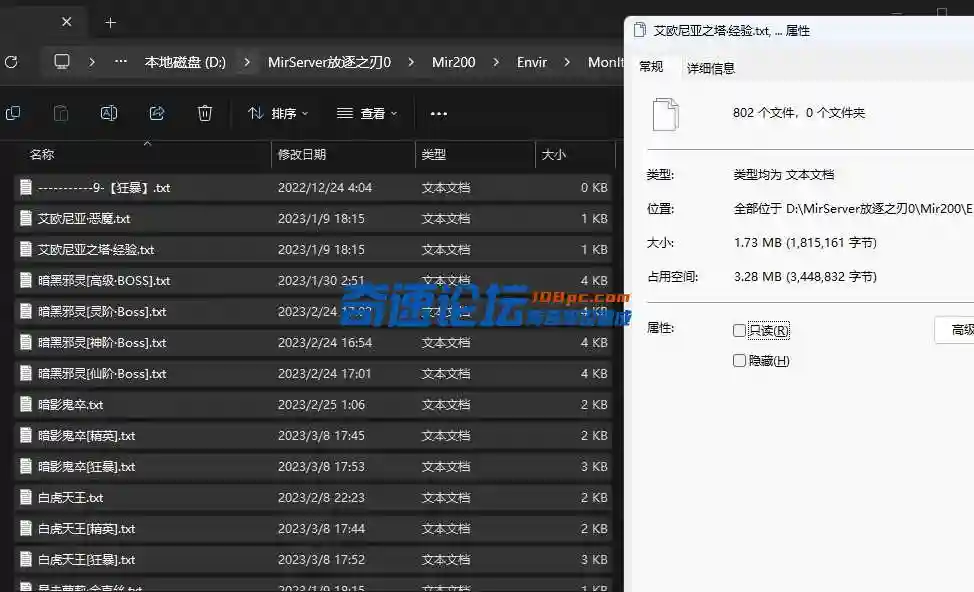Toggle 只读(R) read-only checkbox
Image resolution: width=974 pixels, height=592 pixels.
[x=739, y=330]
